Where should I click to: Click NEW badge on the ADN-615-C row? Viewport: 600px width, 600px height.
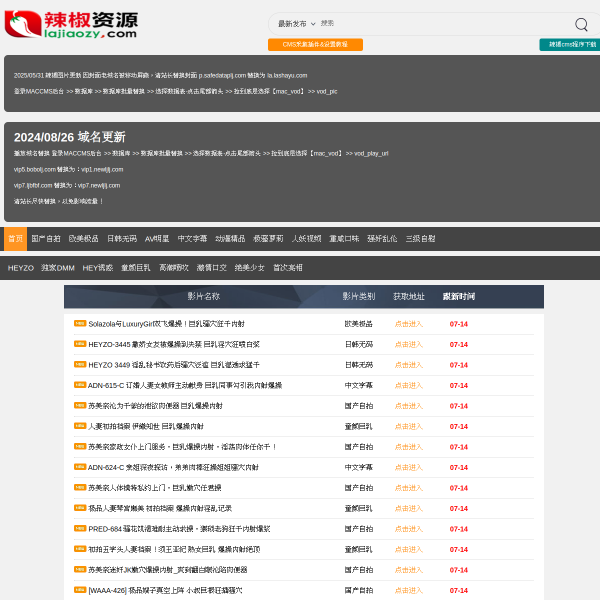click(80, 385)
